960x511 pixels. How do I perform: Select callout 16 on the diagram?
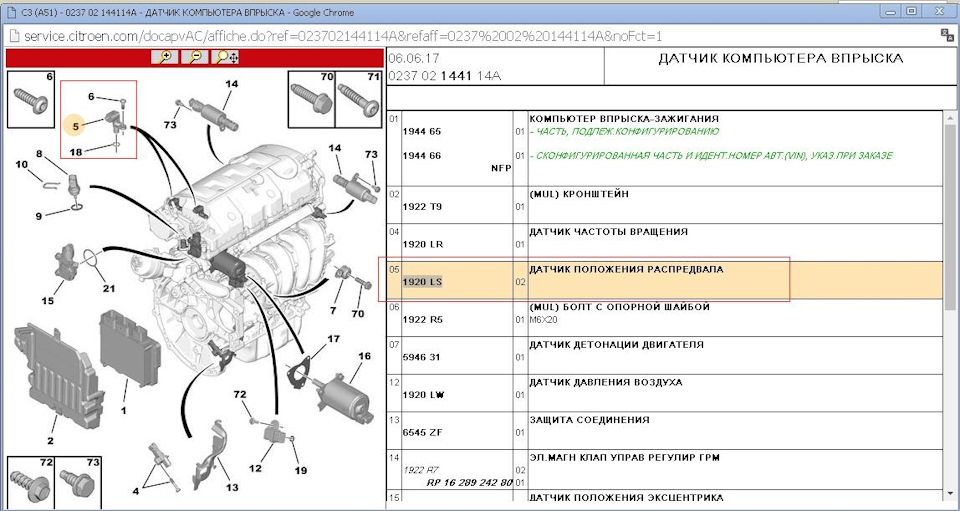coord(365,356)
